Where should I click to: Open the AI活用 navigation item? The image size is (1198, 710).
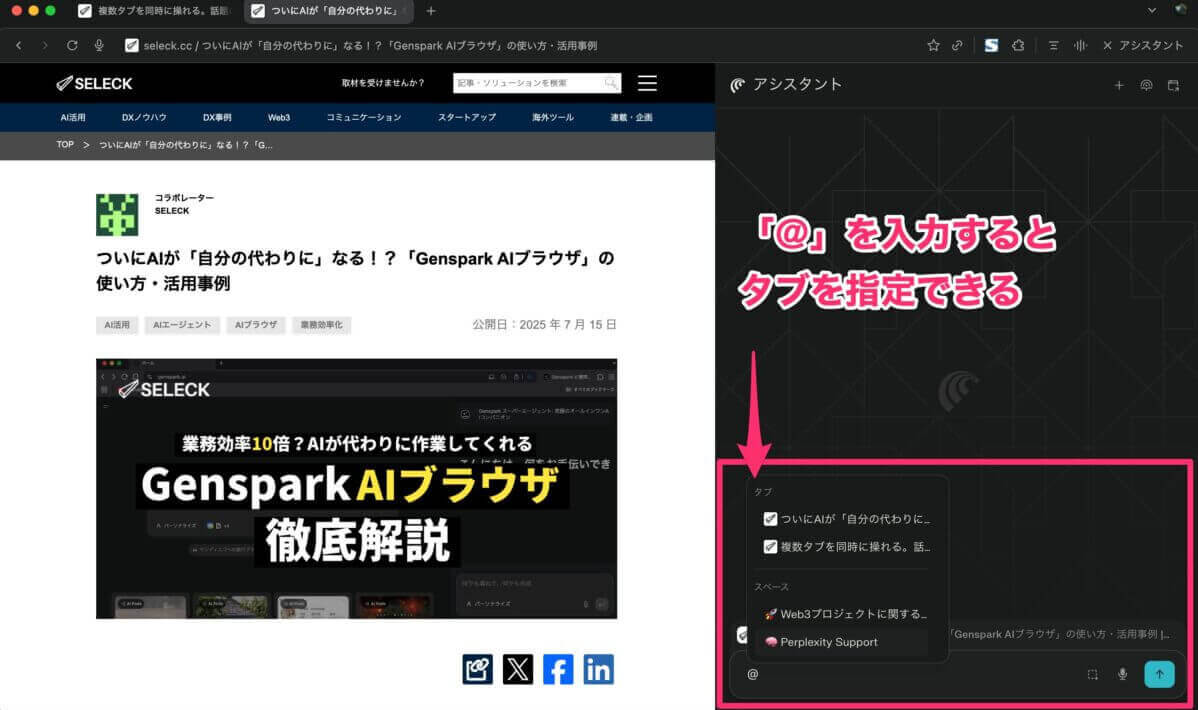point(73,118)
